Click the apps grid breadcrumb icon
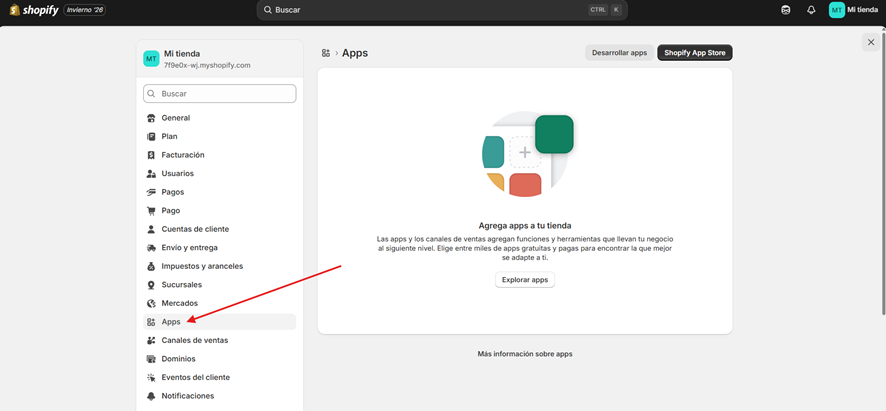Screen dimensions: 886x411 [326, 53]
